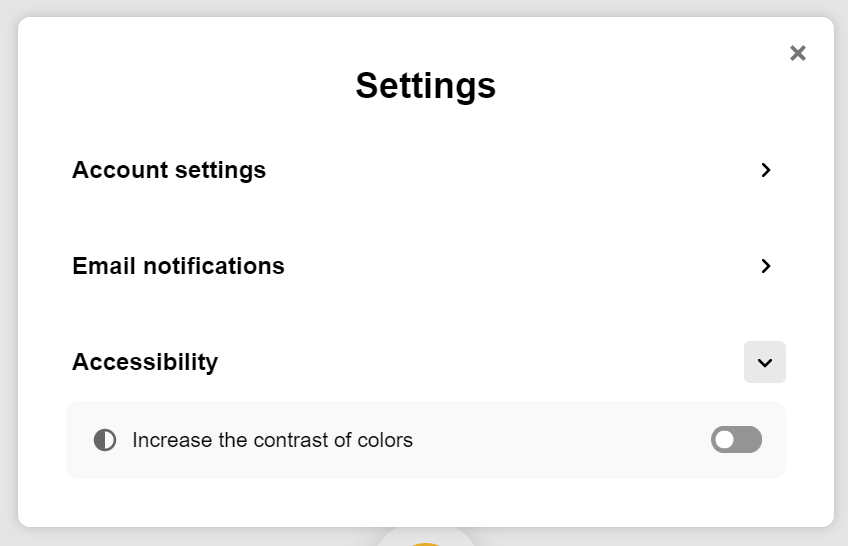Enable the increase contrast toggle switch
This screenshot has height=546, width=848.
coord(736,440)
